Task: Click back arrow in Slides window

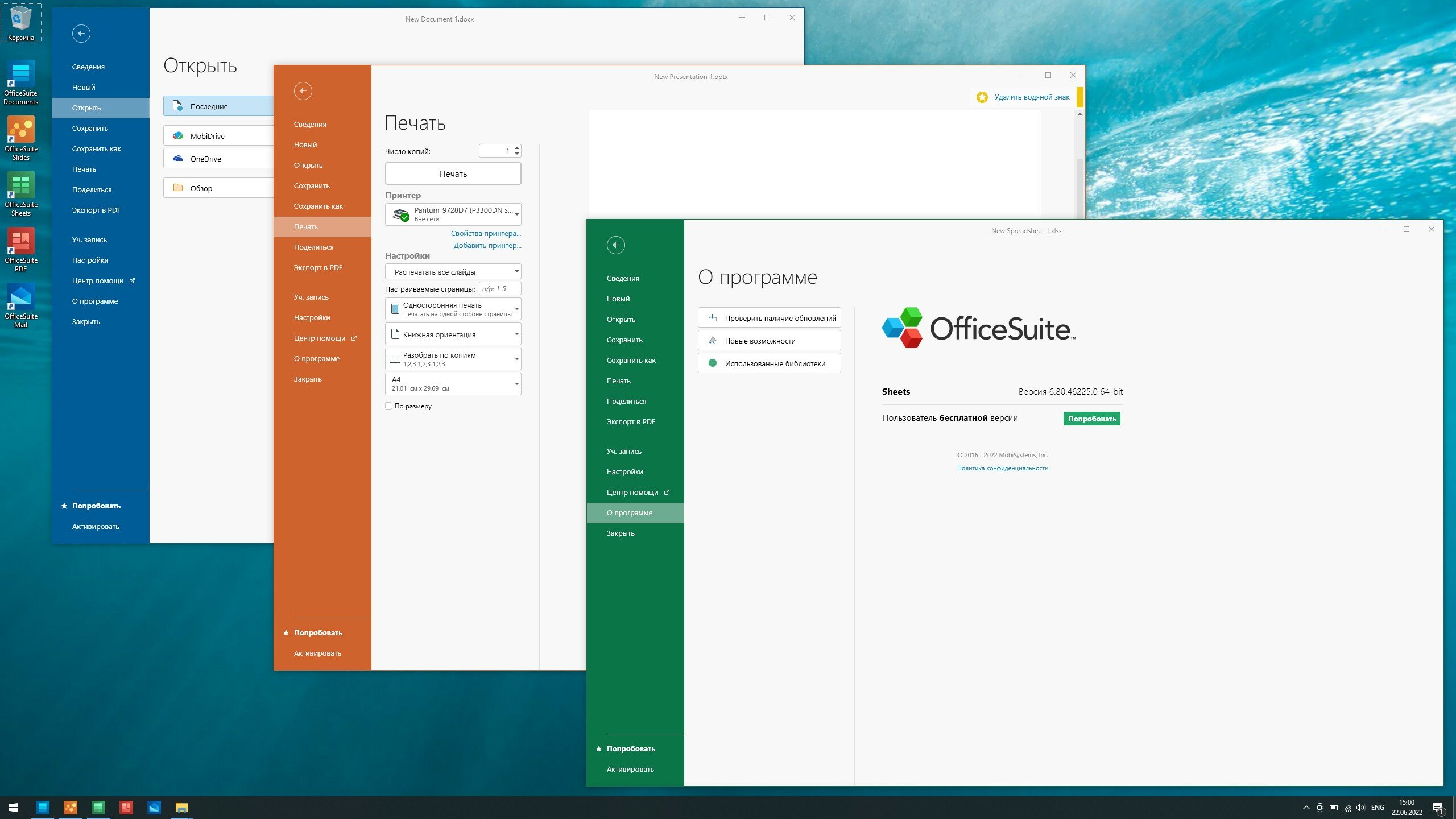Action: coord(303,91)
